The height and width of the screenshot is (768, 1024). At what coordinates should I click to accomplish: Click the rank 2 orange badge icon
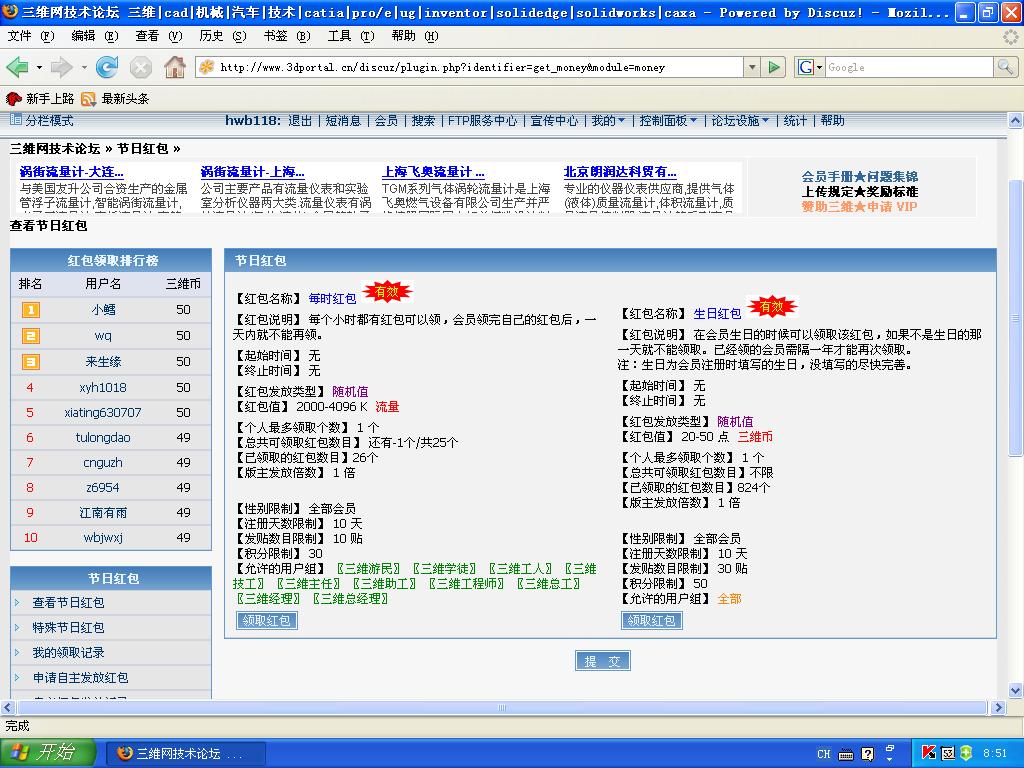[x=31, y=336]
